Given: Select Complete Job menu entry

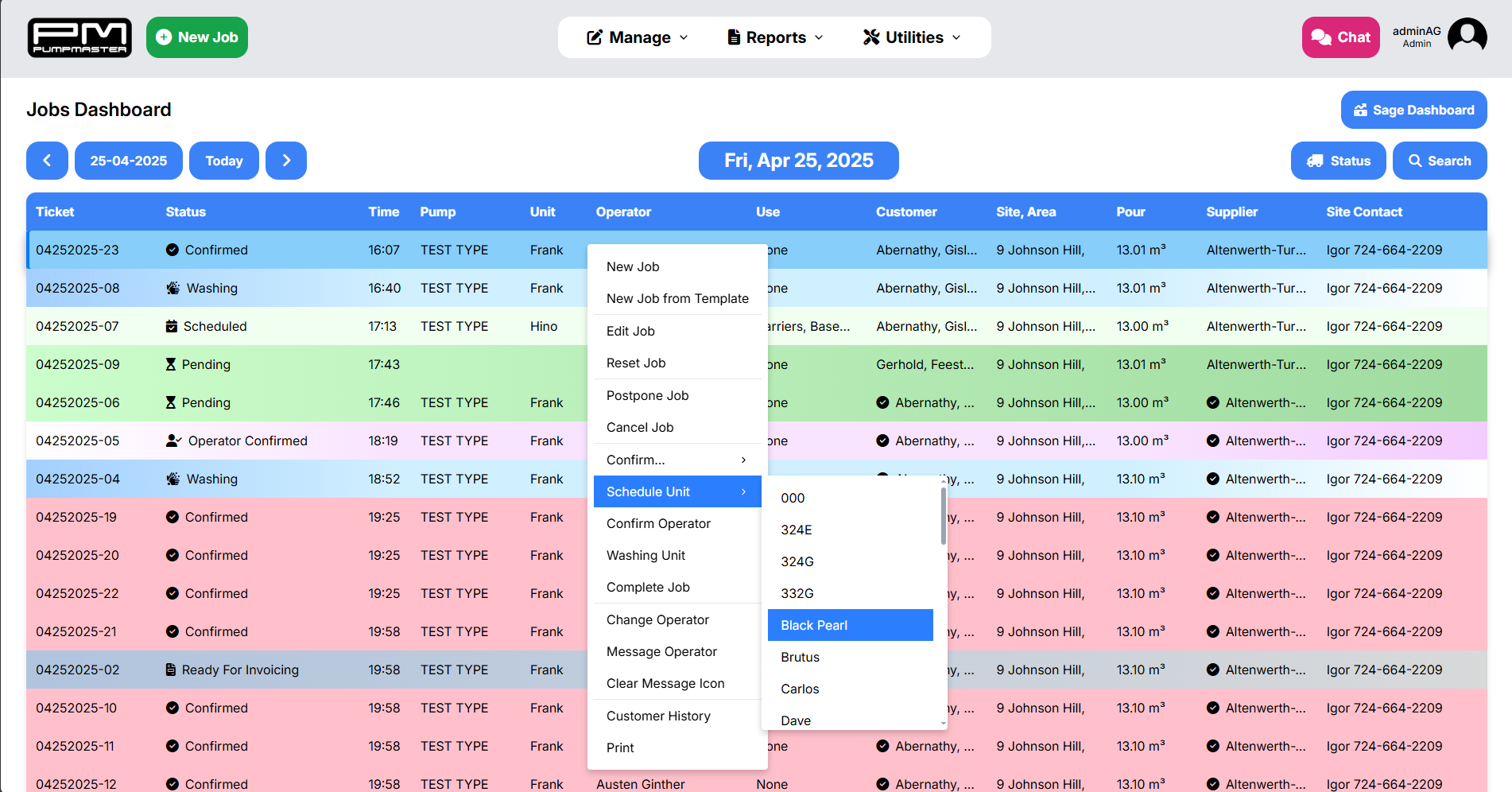Looking at the screenshot, I should 648,587.
